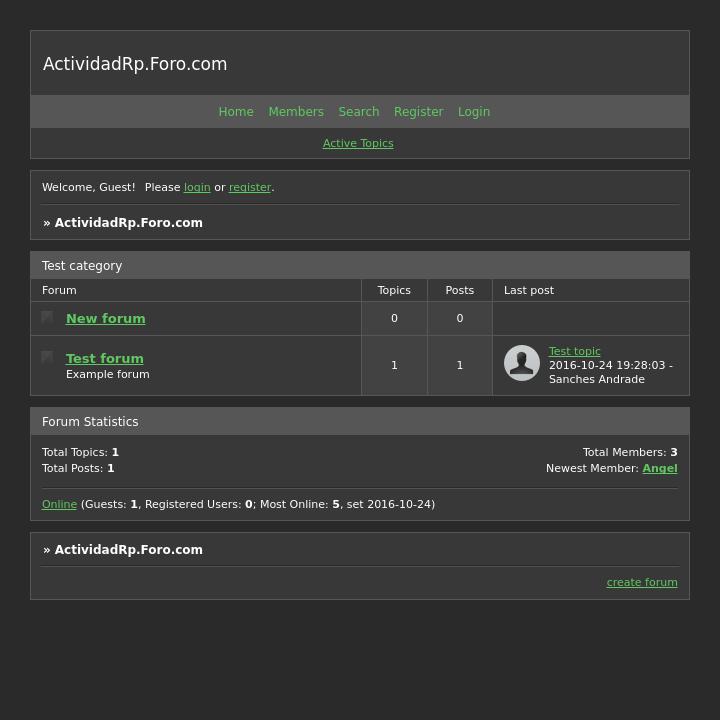Open the Home menu item

tap(236, 112)
